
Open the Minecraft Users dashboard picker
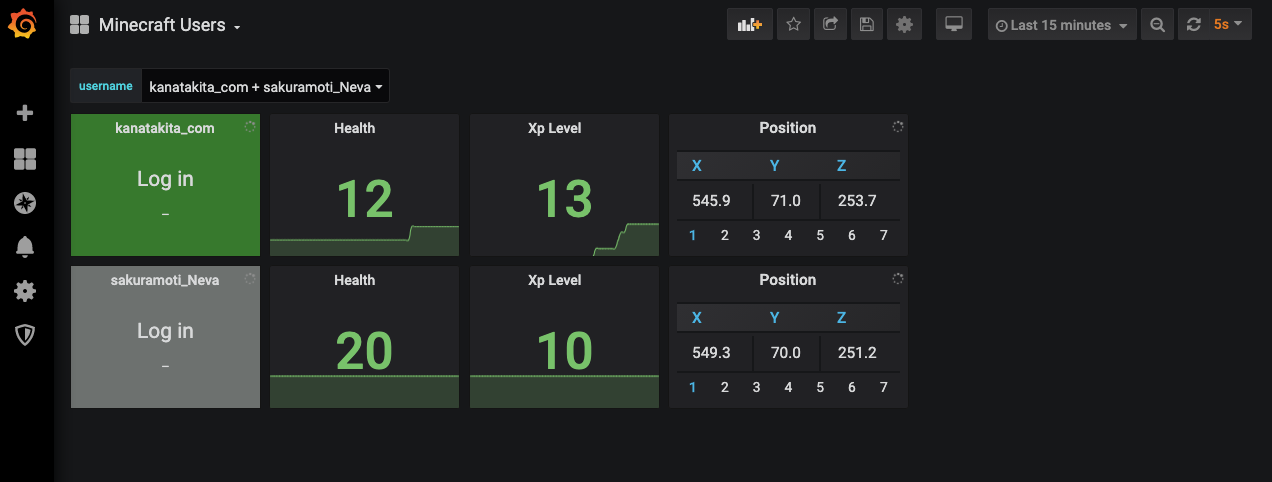155,25
